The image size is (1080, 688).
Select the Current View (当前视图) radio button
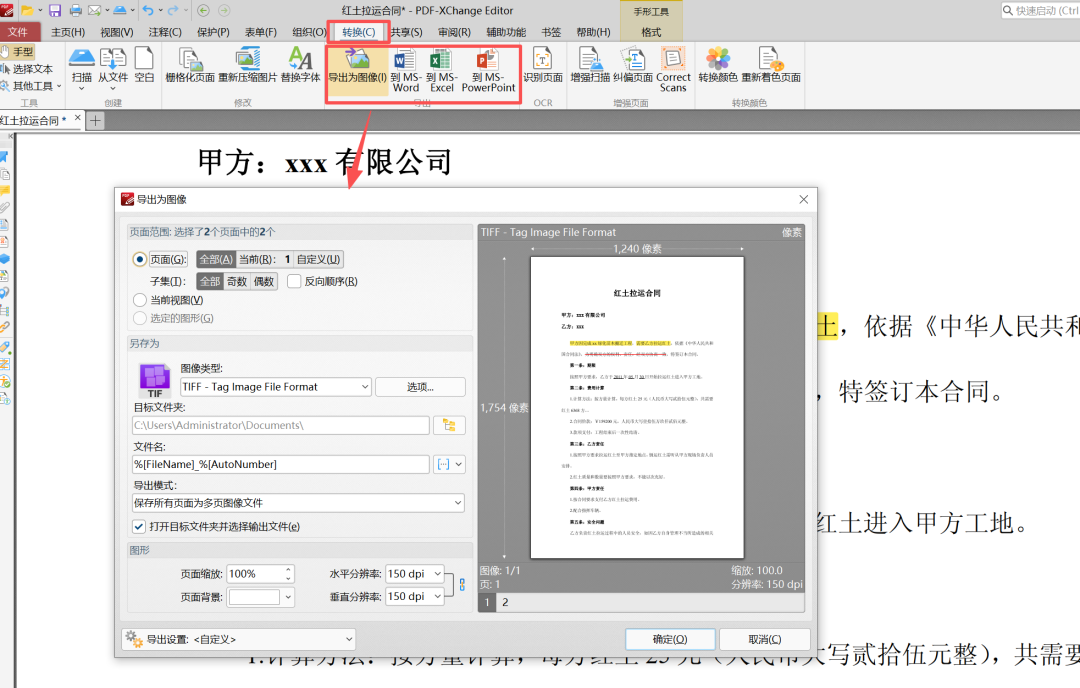[140, 300]
